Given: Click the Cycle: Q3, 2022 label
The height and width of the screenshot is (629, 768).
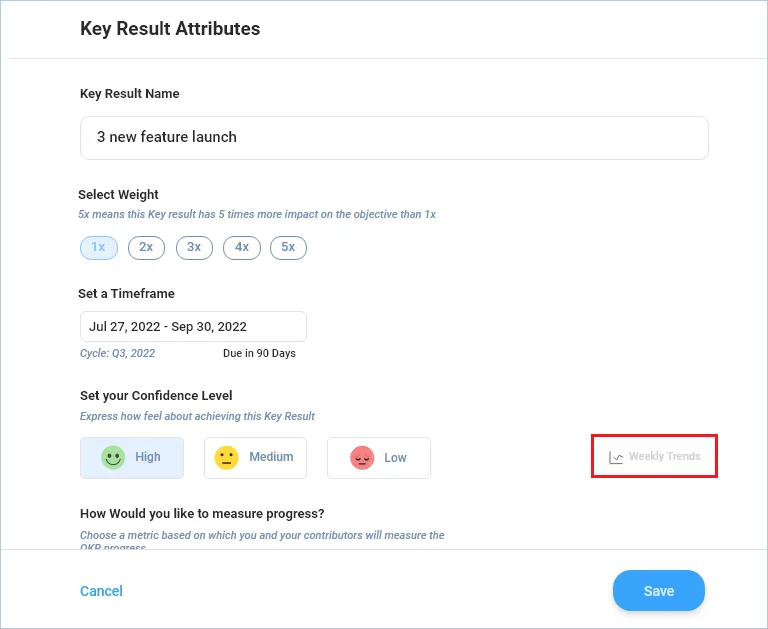Looking at the screenshot, I should click(118, 353).
